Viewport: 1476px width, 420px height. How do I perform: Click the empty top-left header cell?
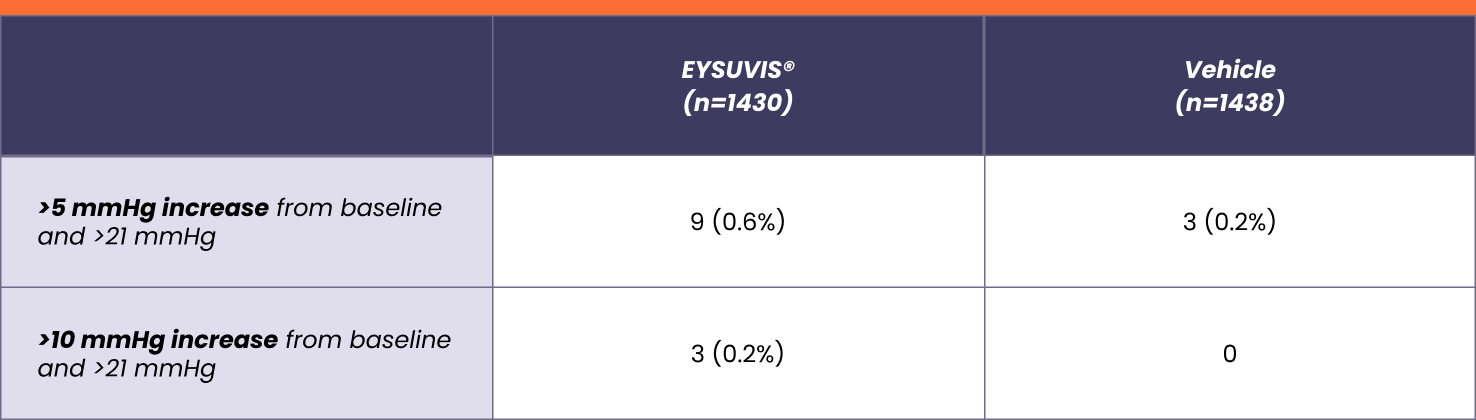point(246,86)
